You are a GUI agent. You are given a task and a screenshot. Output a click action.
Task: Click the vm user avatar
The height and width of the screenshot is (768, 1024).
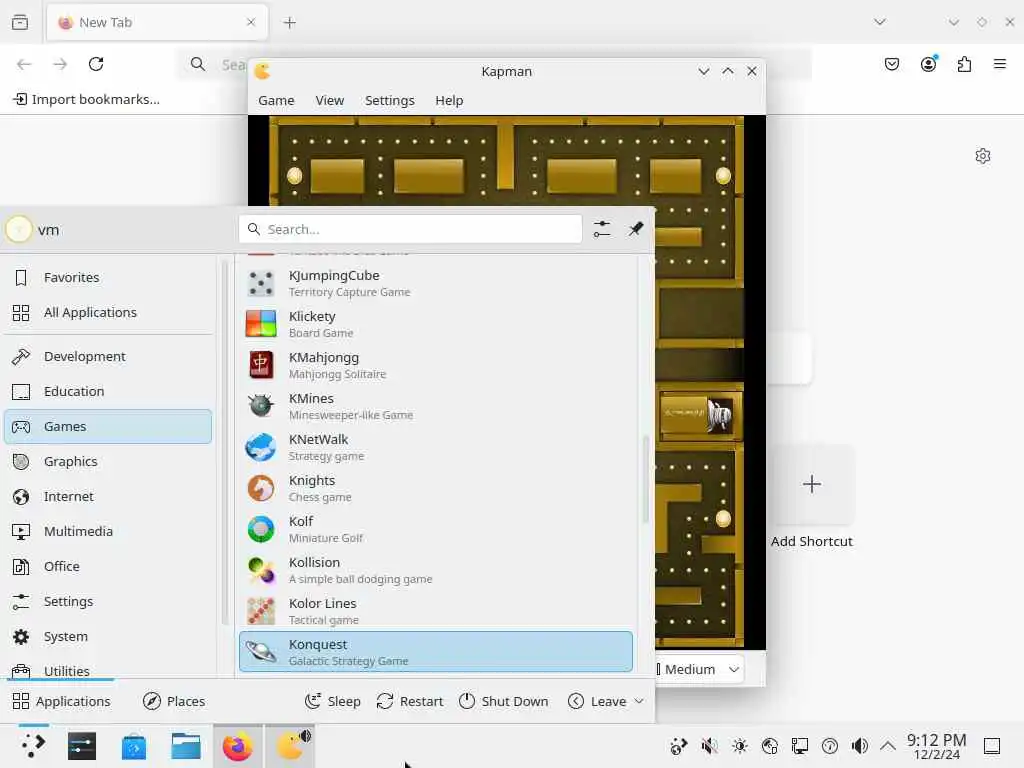pyautogui.click(x=18, y=229)
